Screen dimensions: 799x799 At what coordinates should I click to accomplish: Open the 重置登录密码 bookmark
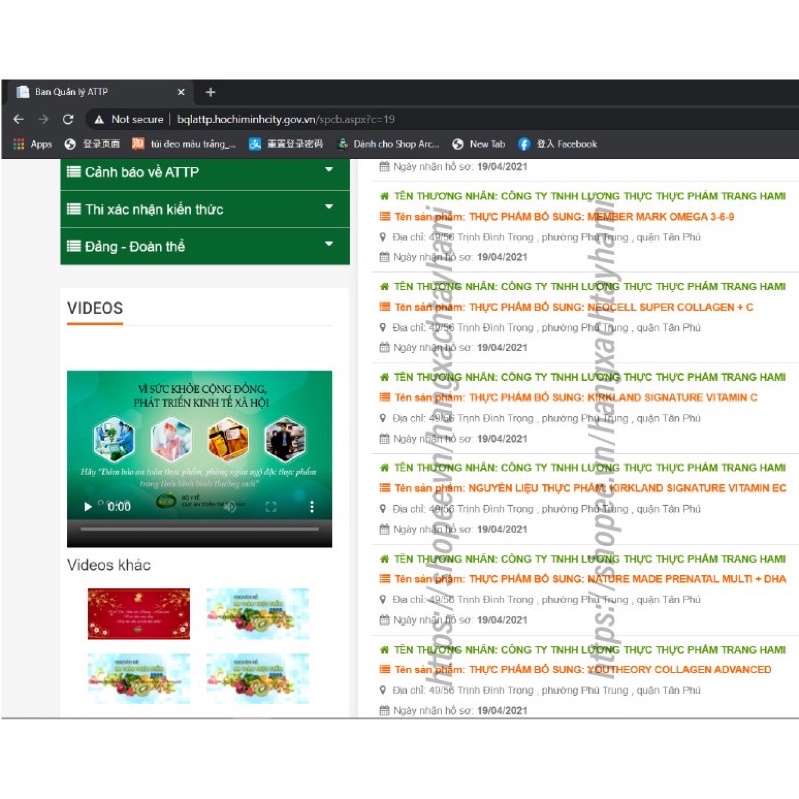coord(286,144)
